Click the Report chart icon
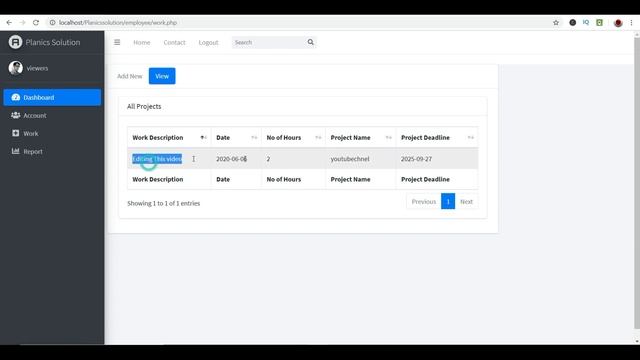This screenshot has width=640, height=360. tap(16, 151)
